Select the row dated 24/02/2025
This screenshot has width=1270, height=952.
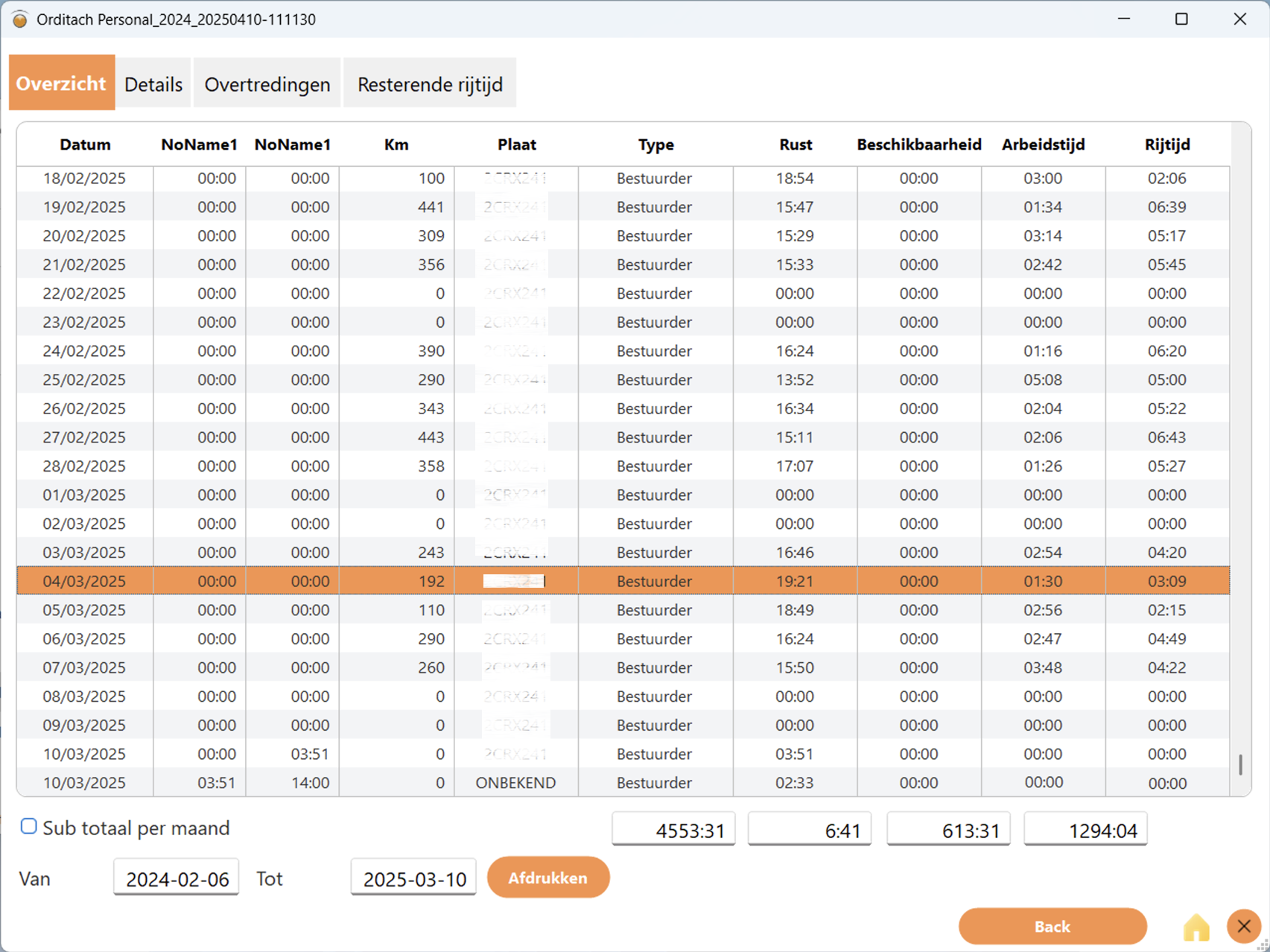(623, 351)
